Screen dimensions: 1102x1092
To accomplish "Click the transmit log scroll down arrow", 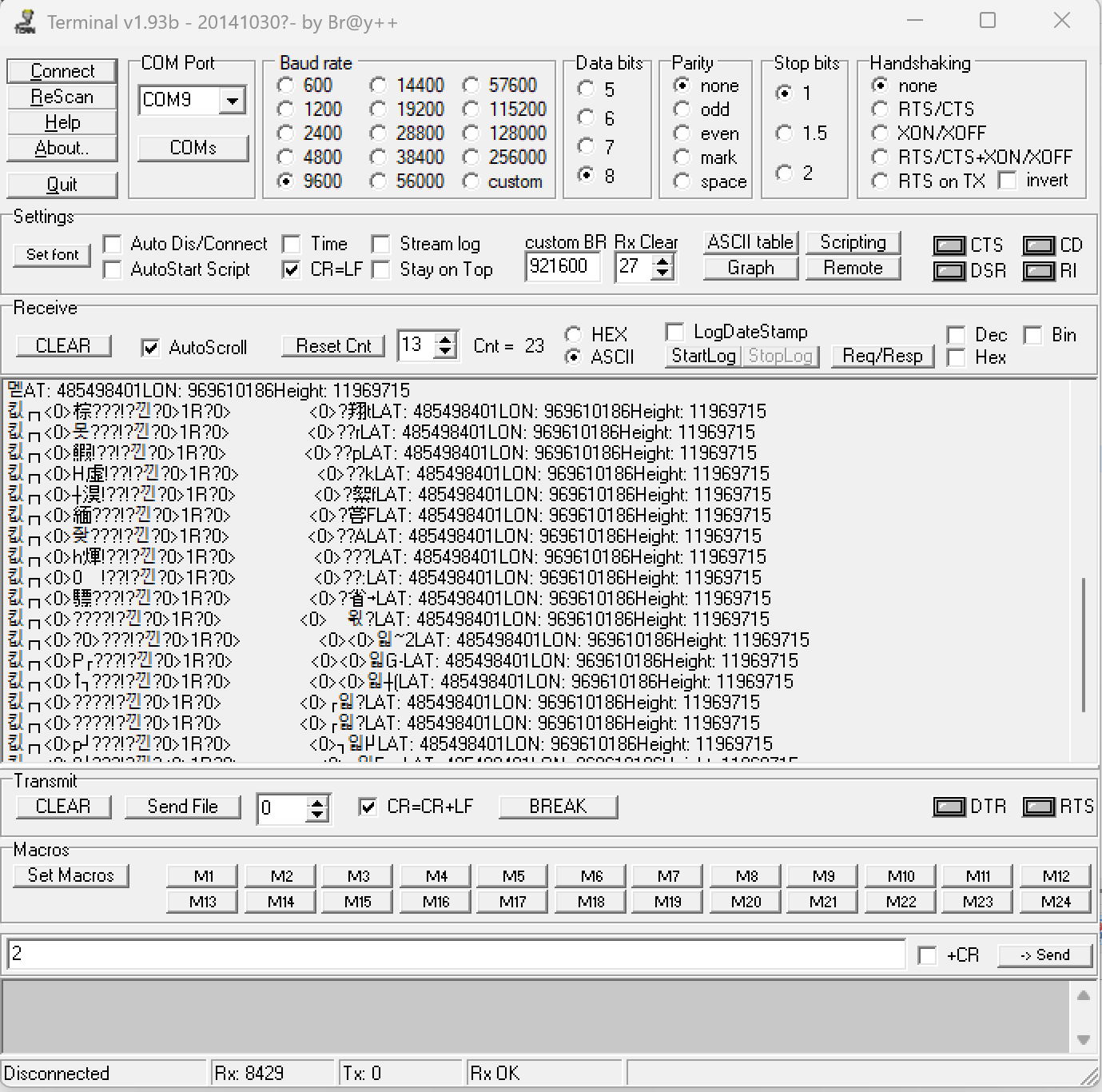I will [x=1083, y=1040].
